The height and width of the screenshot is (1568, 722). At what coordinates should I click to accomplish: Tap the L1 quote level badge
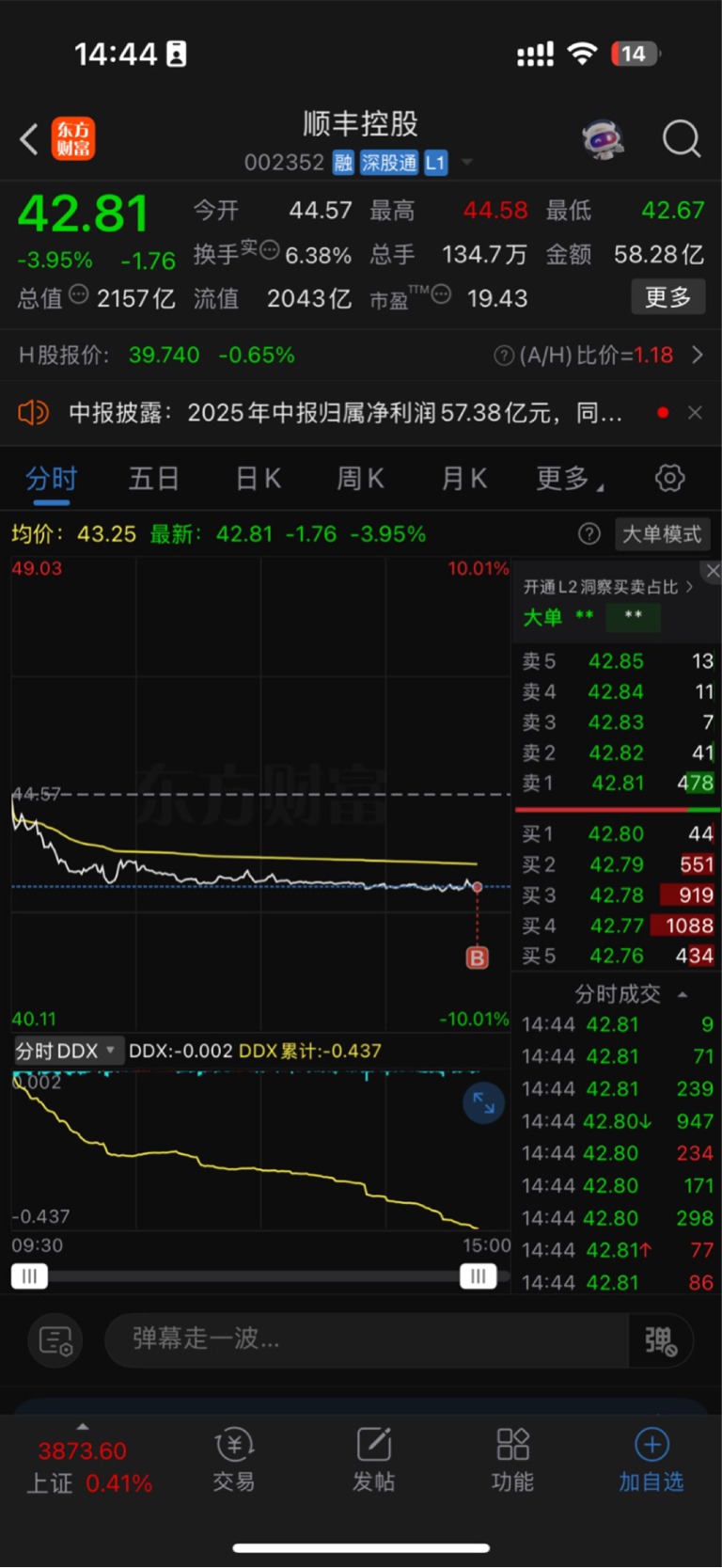tap(435, 163)
